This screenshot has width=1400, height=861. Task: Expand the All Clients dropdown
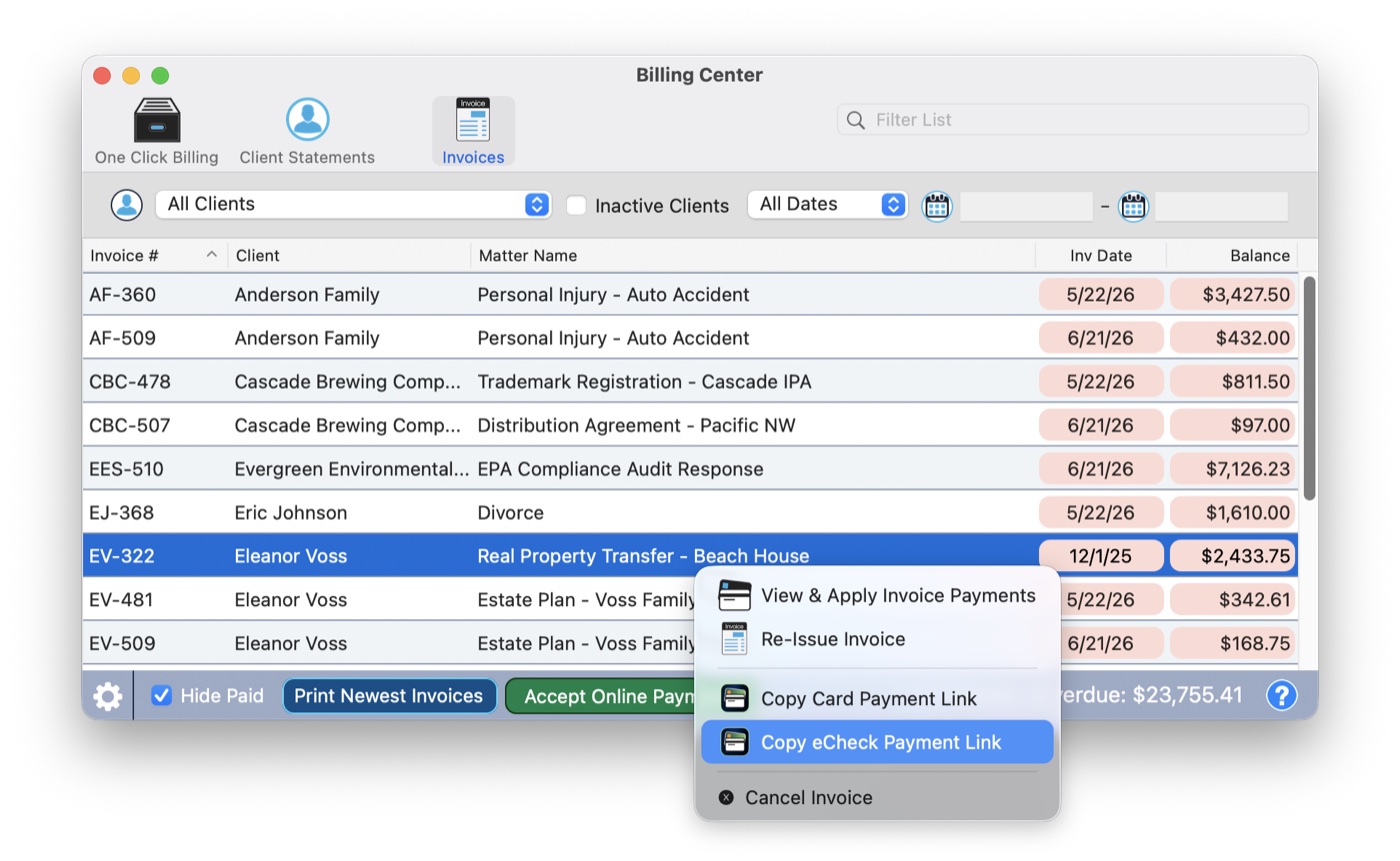[x=354, y=204]
